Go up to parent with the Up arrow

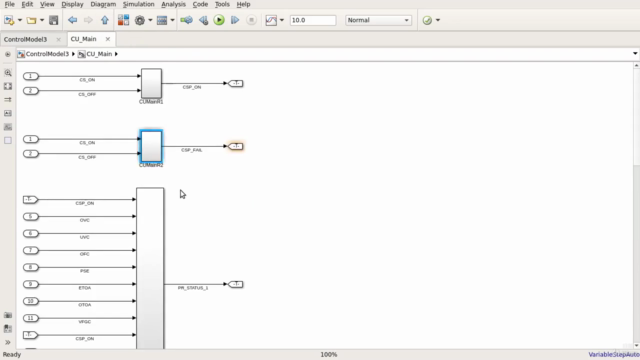(104, 20)
